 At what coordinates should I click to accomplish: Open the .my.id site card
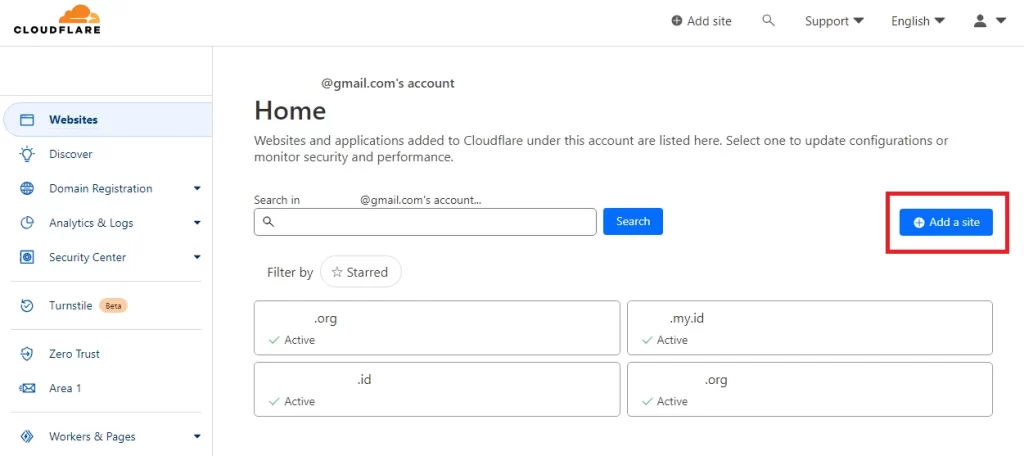pos(810,328)
